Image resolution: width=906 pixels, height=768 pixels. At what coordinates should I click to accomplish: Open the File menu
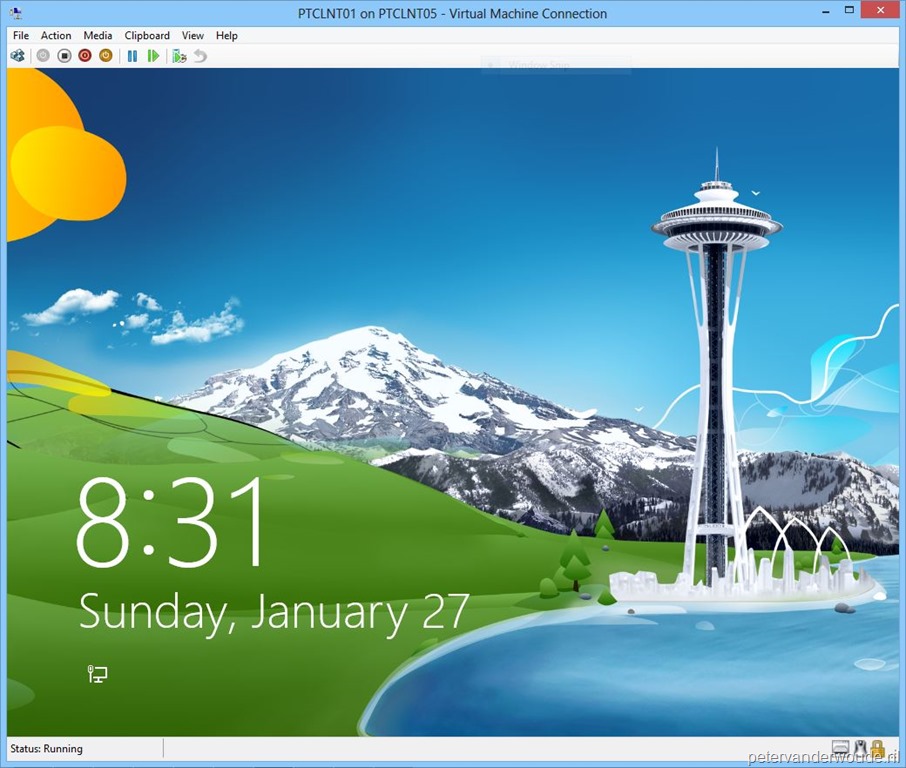pos(20,35)
